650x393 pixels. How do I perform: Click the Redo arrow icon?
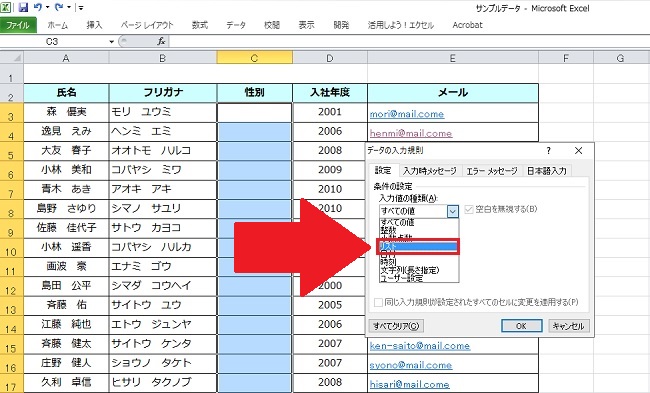(x=59, y=7)
